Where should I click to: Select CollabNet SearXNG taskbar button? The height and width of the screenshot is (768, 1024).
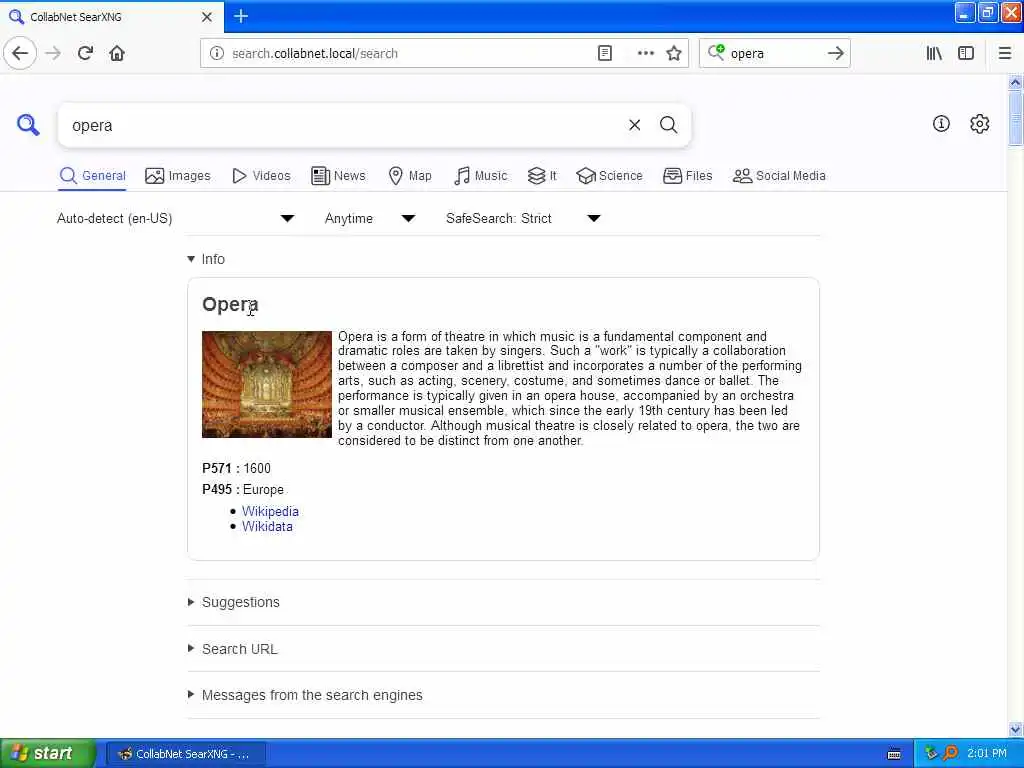tap(185, 754)
